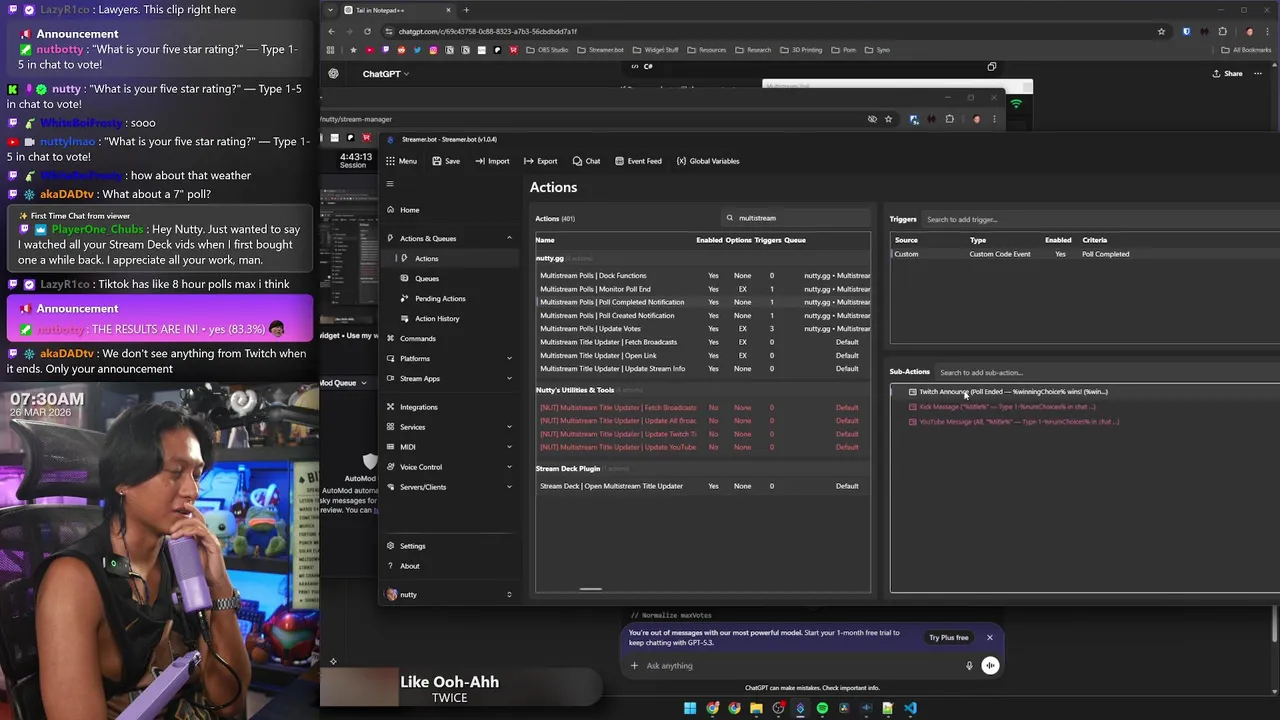Click the Try Plus free button
Viewport: 1280px width, 720px height.
point(948,638)
